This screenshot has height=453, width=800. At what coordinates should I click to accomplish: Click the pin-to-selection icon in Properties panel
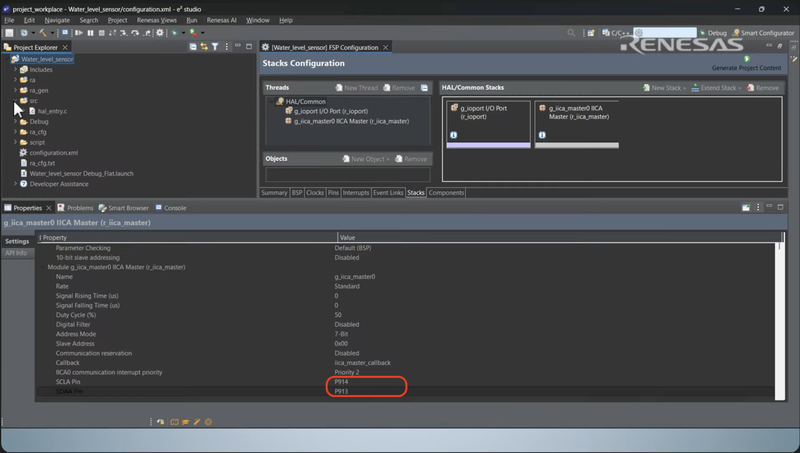(x=746, y=207)
